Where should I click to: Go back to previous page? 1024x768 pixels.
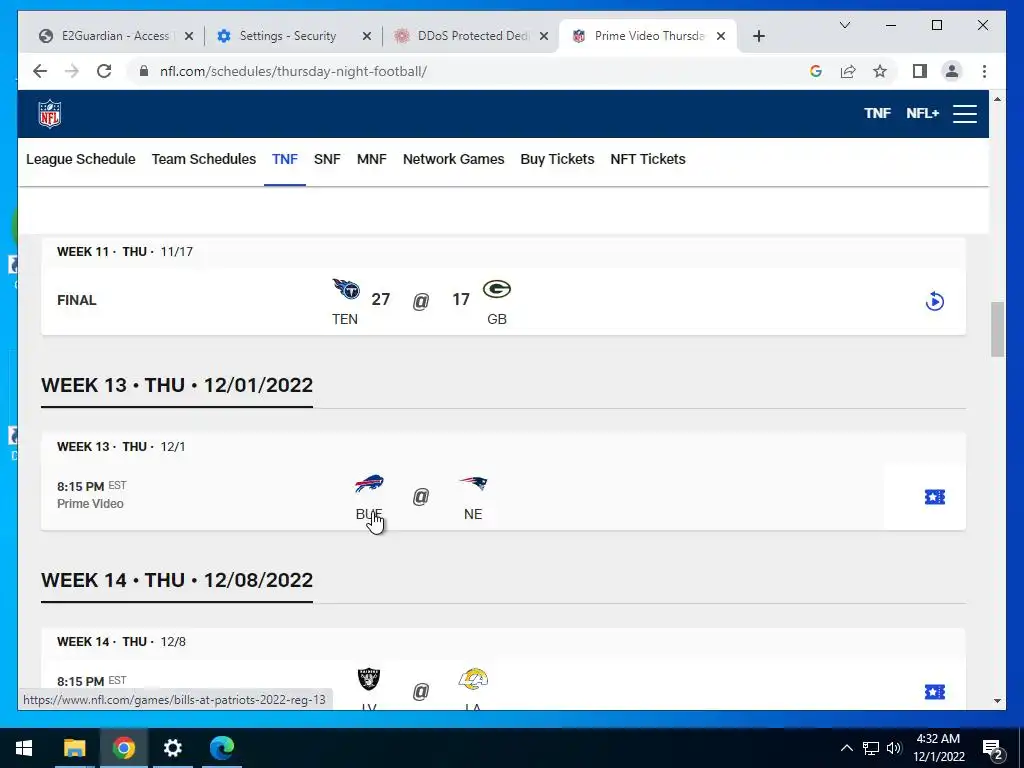[x=40, y=71]
